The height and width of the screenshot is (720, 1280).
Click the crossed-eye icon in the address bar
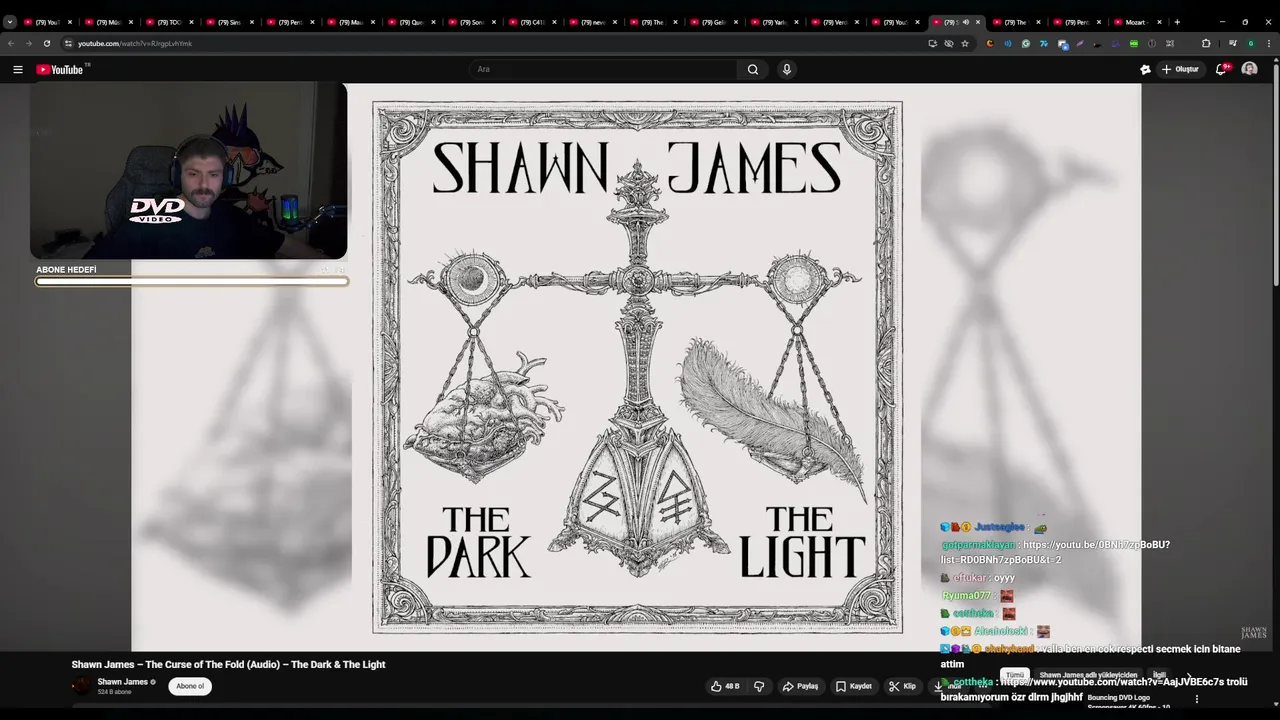tap(948, 43)
